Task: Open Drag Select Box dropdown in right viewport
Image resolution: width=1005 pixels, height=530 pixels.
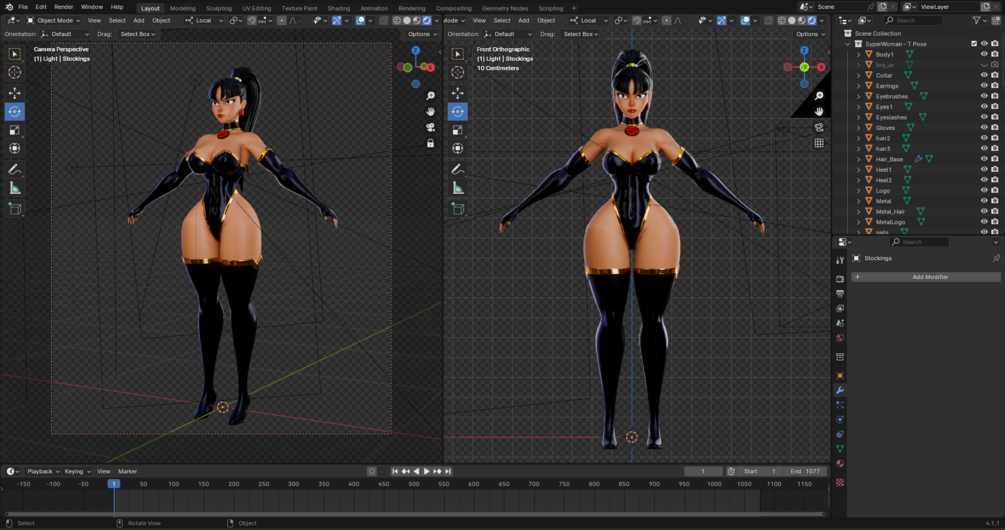Action: pyautogui.click(x=581, y=34)
